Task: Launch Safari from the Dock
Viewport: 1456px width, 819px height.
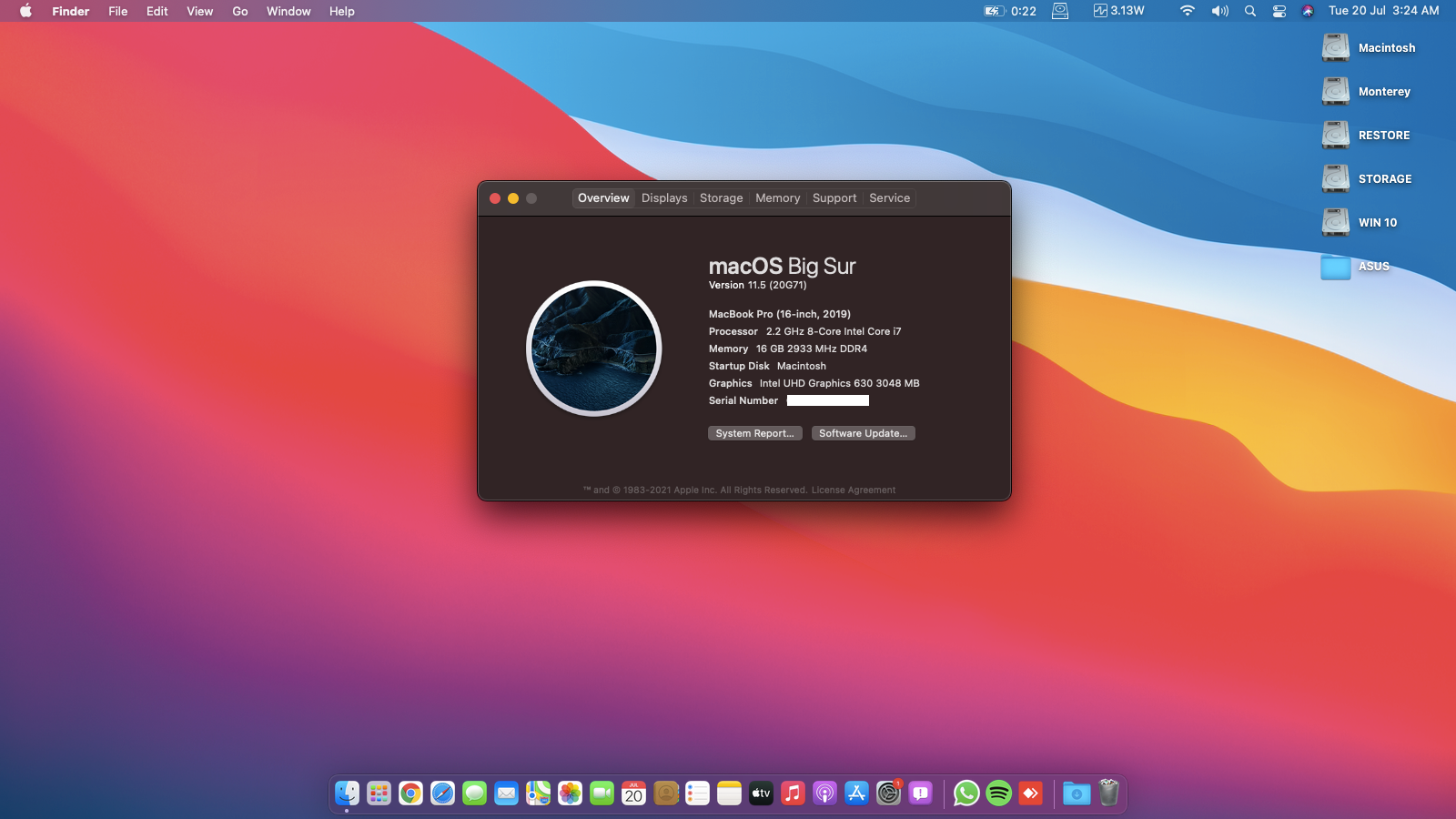Action: [442, 794]
